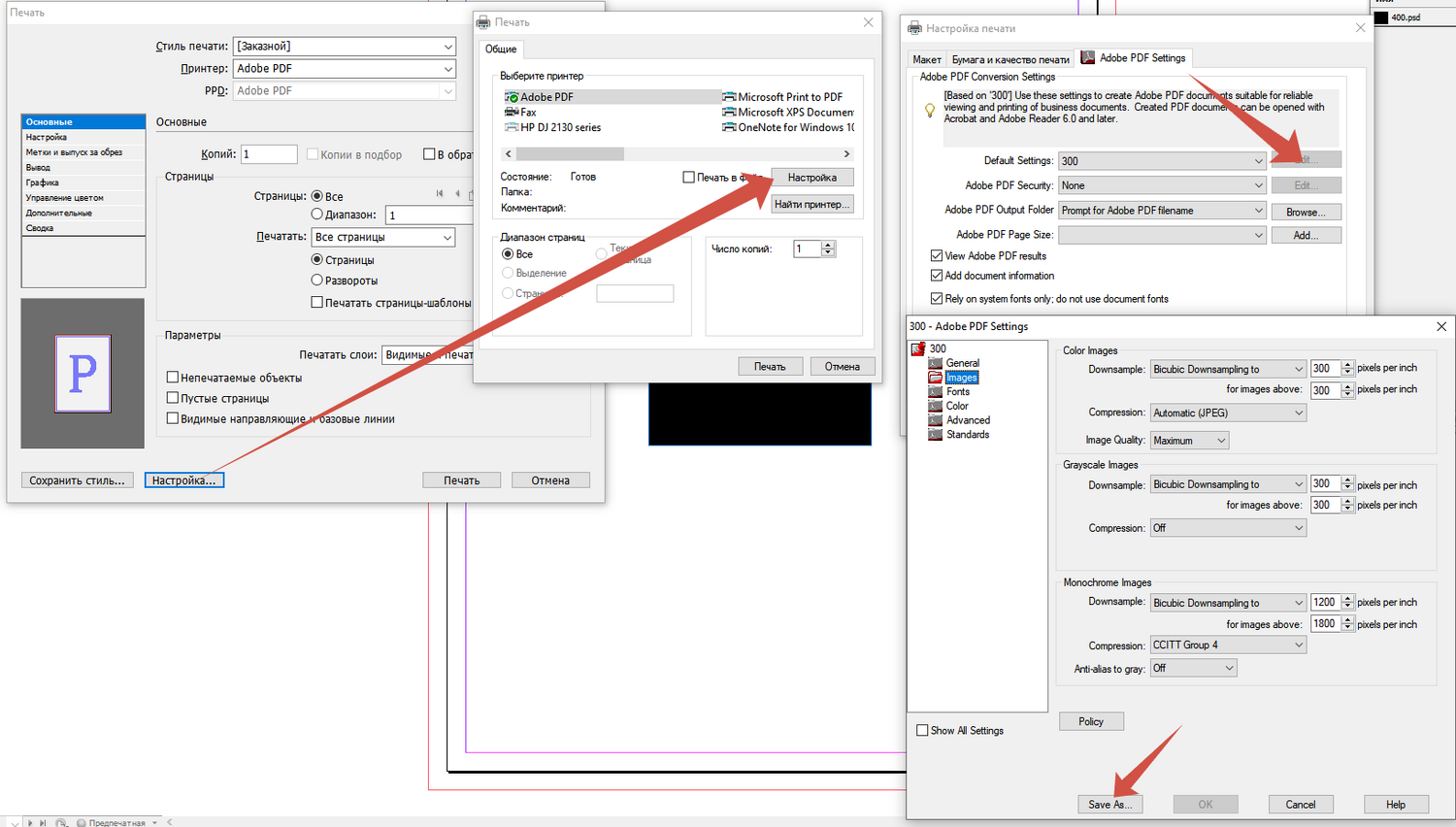
Task: Uncheck View Adobe PDF results
Action: pyautogui.click(x=937, y=256)
